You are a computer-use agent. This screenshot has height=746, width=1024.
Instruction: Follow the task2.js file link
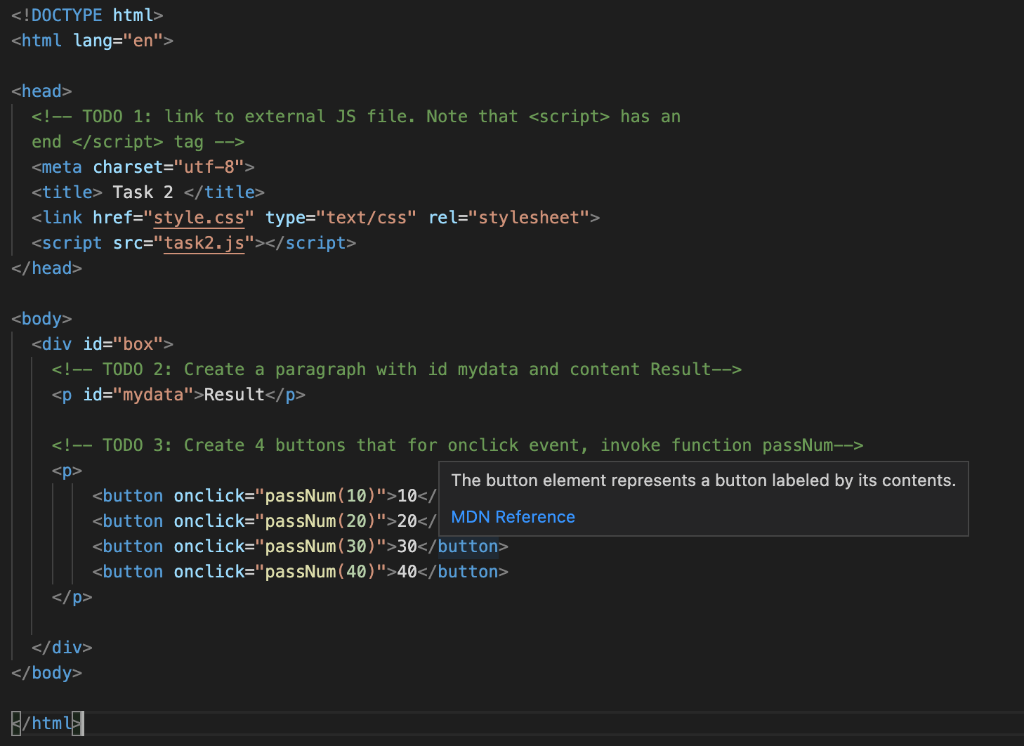coord(203,242)
